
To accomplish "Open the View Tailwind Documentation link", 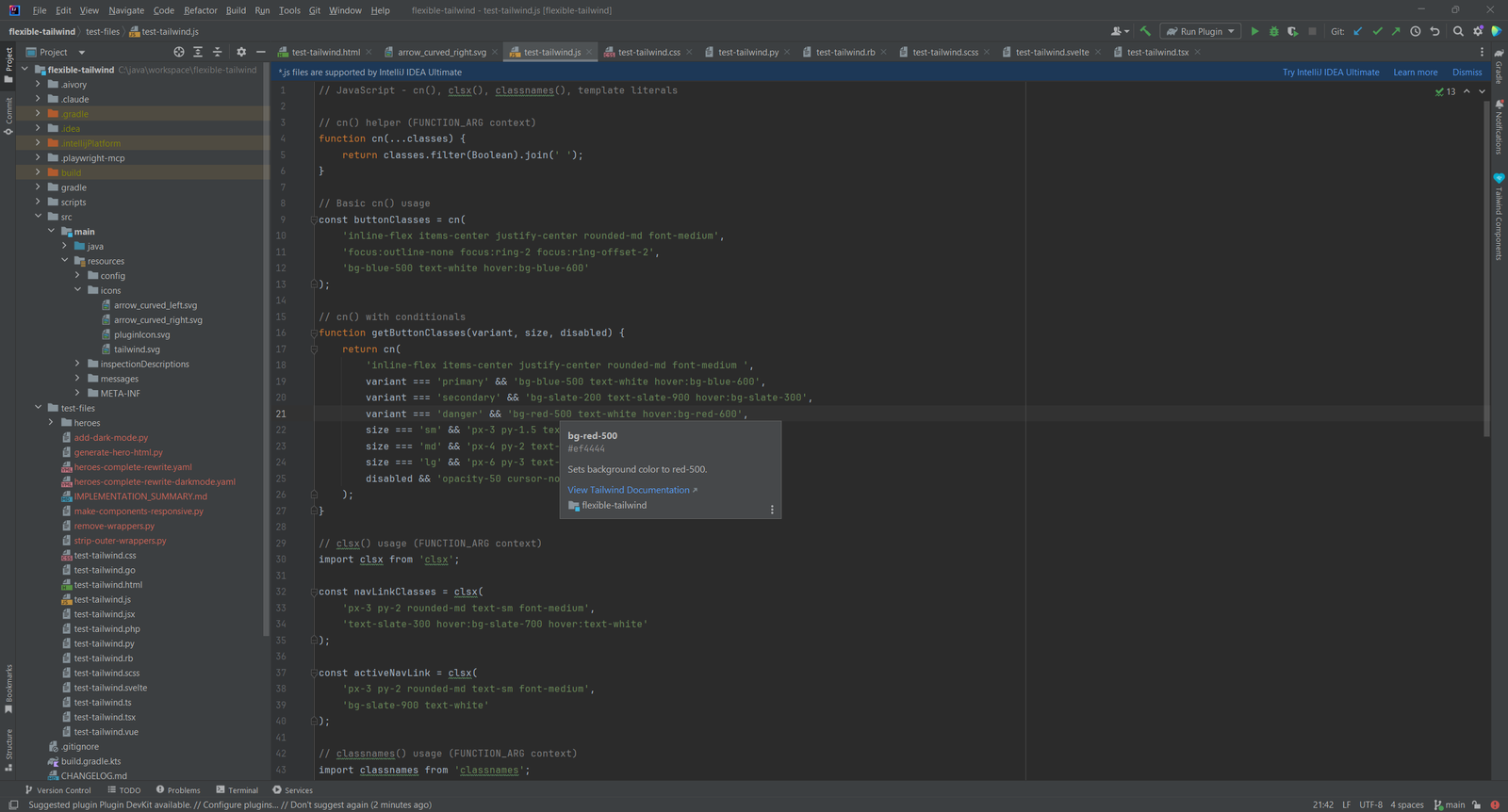I will [632, 490].
